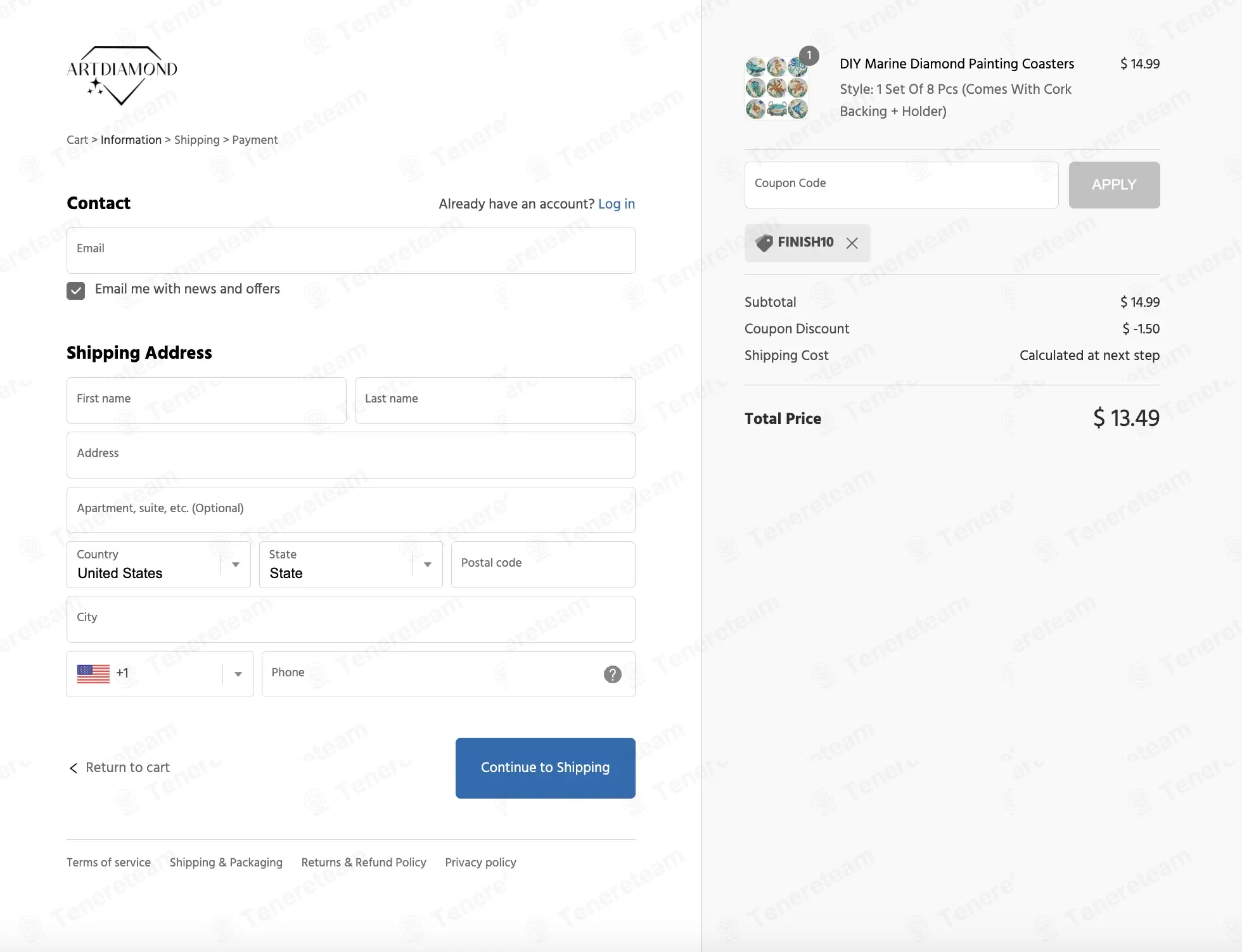Click the US flag icon
The height and width of the screenshot is (952, 1242).
(x=93, y=674)
